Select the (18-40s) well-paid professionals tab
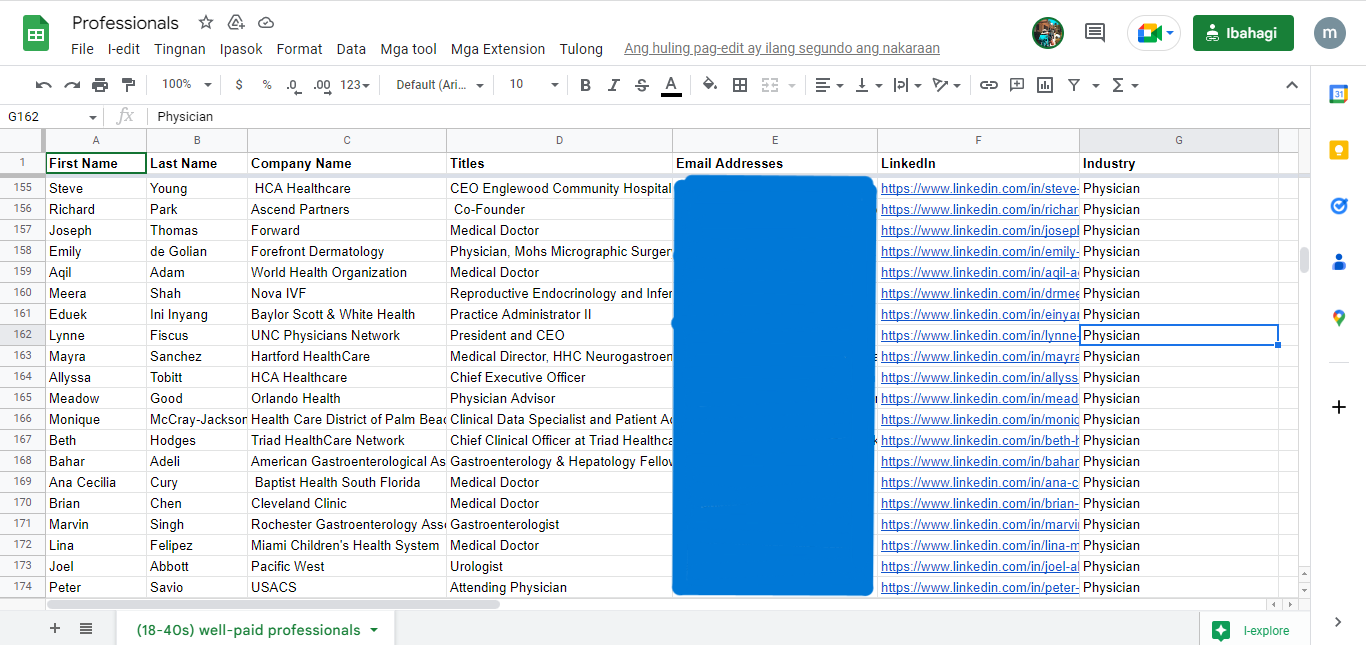The height and width of the screenshot is (645, 1366). pyautogui.click(x=256, y=630)
